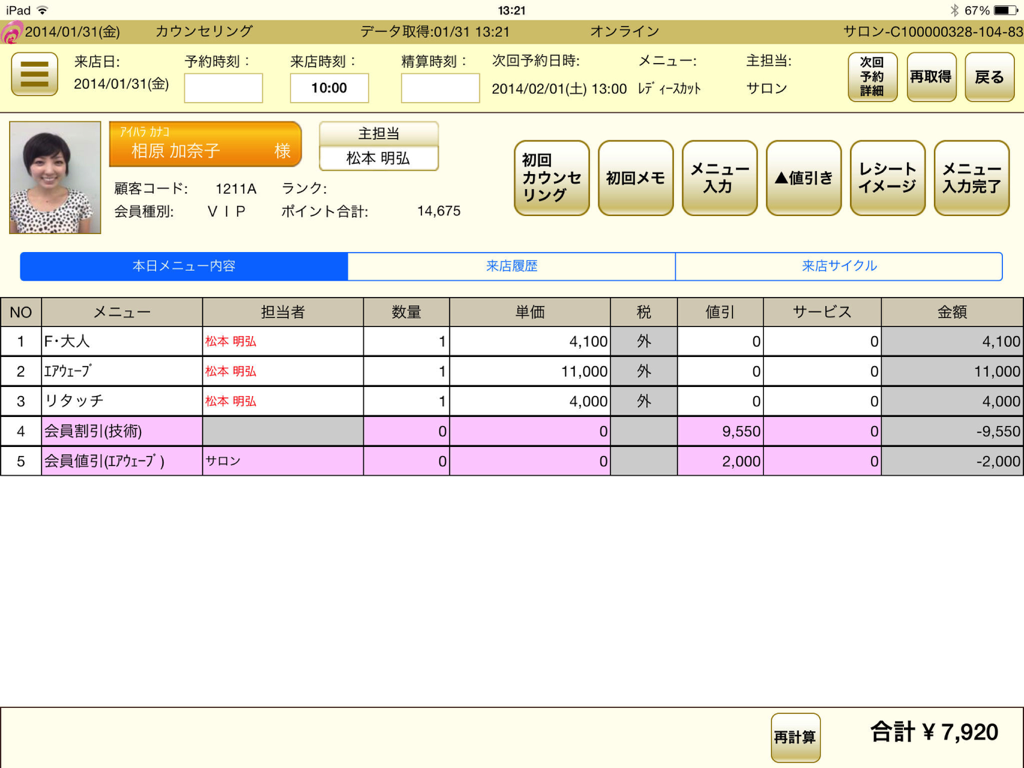
Task: Tap the battery icon in status bar
Action: (1005, 10)
